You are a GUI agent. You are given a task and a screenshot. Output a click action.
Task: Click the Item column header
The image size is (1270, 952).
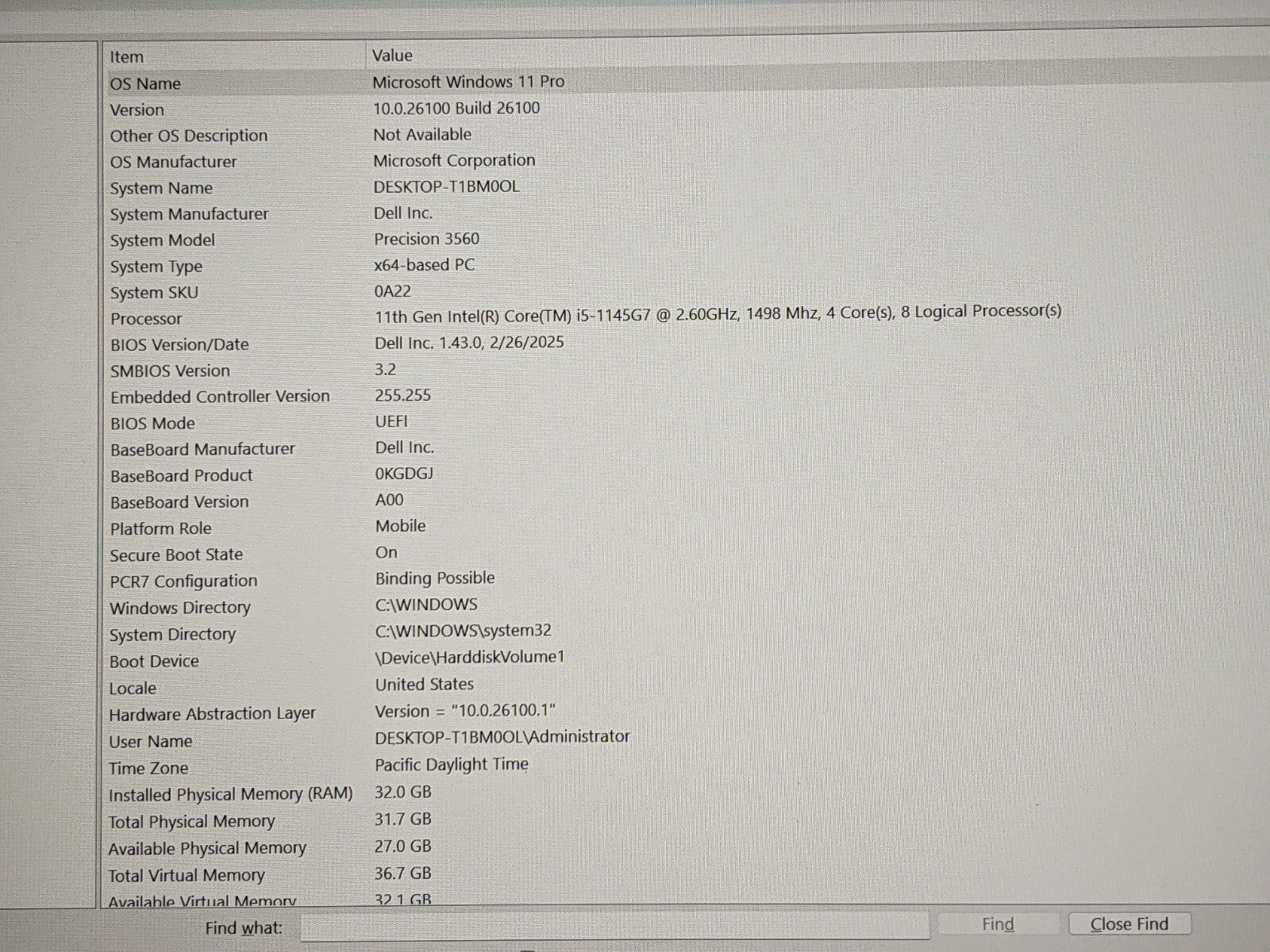[x=127, y=57]
